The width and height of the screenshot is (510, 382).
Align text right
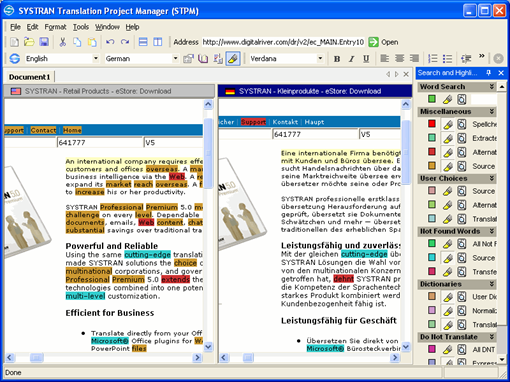(x=414, y=59)
